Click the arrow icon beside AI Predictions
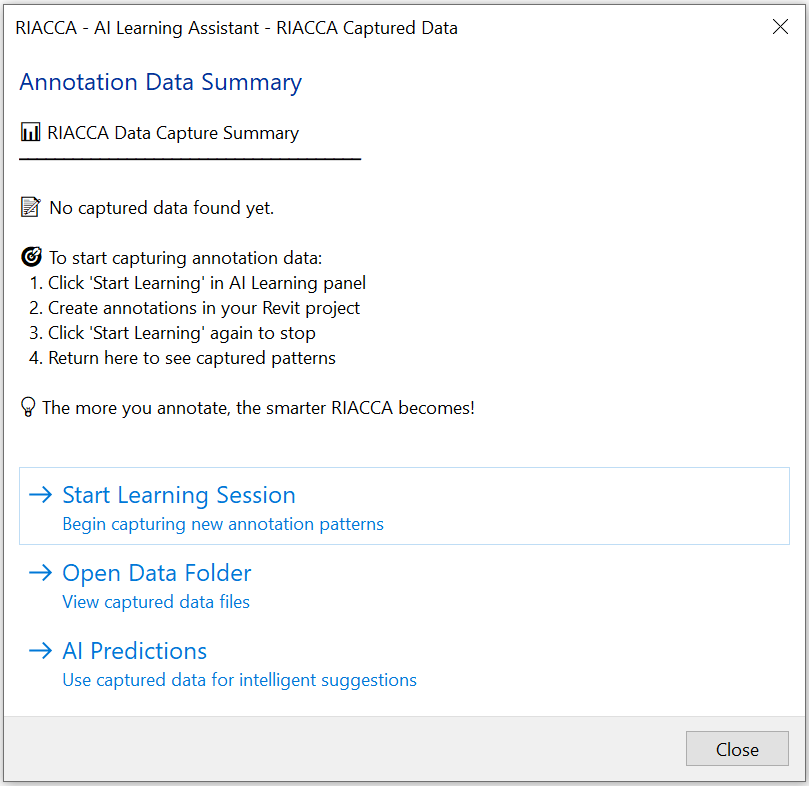The image size is (809, 786). (41, 650)
